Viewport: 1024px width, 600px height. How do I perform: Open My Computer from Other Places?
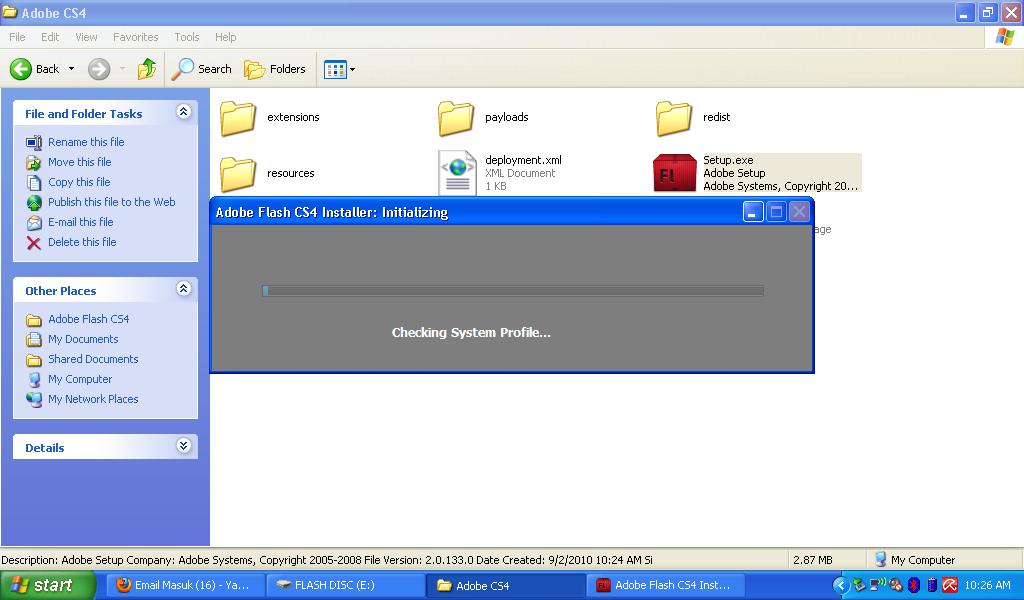pos(80,379)
